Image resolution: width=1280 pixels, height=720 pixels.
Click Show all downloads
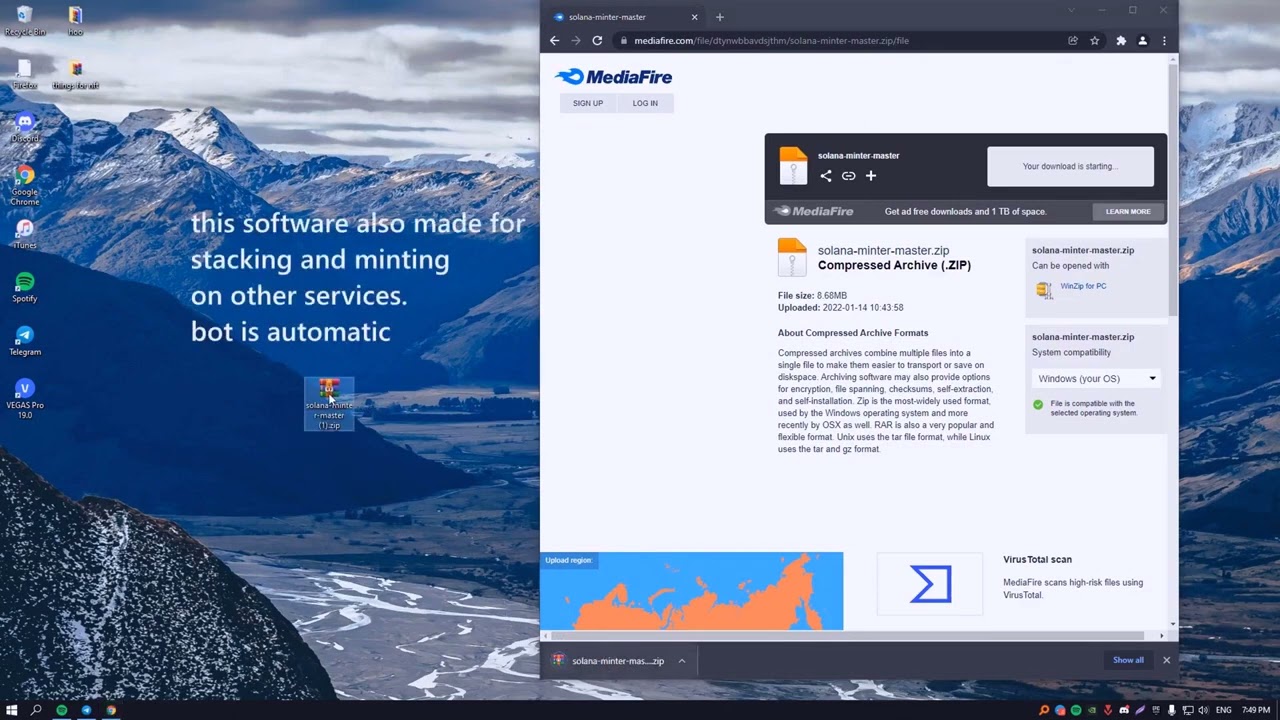(x=1128, y=660)
